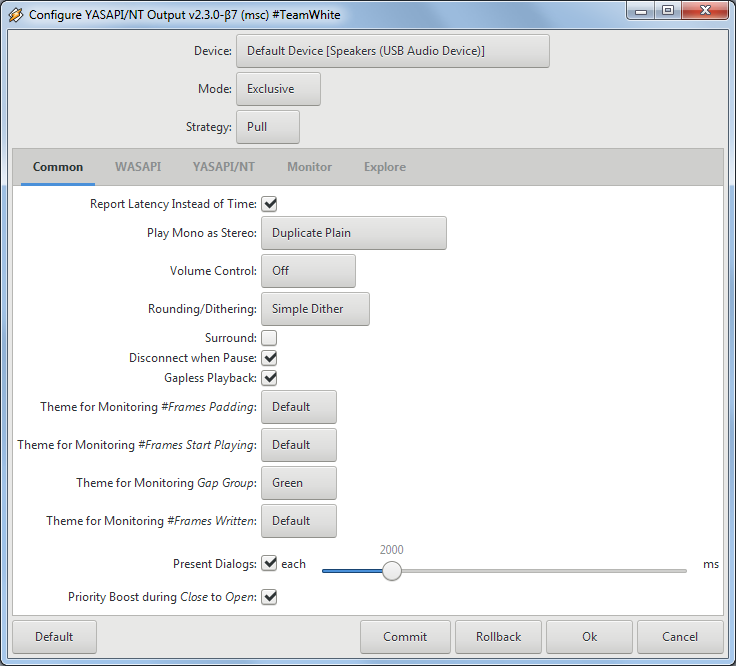The height and width of the screenshot is (666, 736).
Task: Expand the Volume Control dropdown
Action: [x=308, y=271]
